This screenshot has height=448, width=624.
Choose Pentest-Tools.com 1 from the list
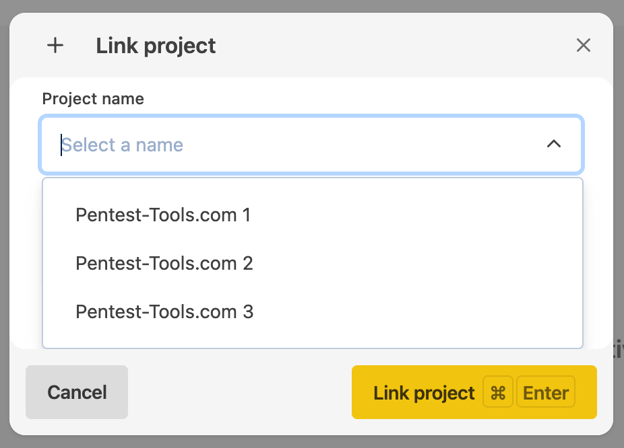click(312, 215)
